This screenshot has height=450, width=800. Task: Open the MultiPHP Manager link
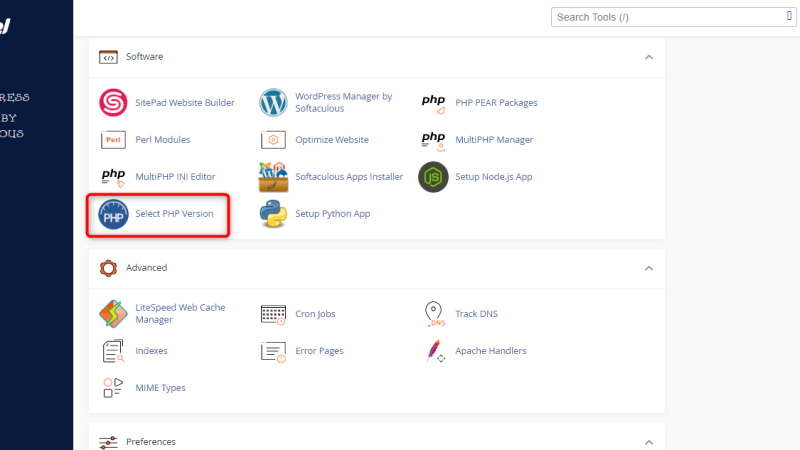click(x=494, y=140)
